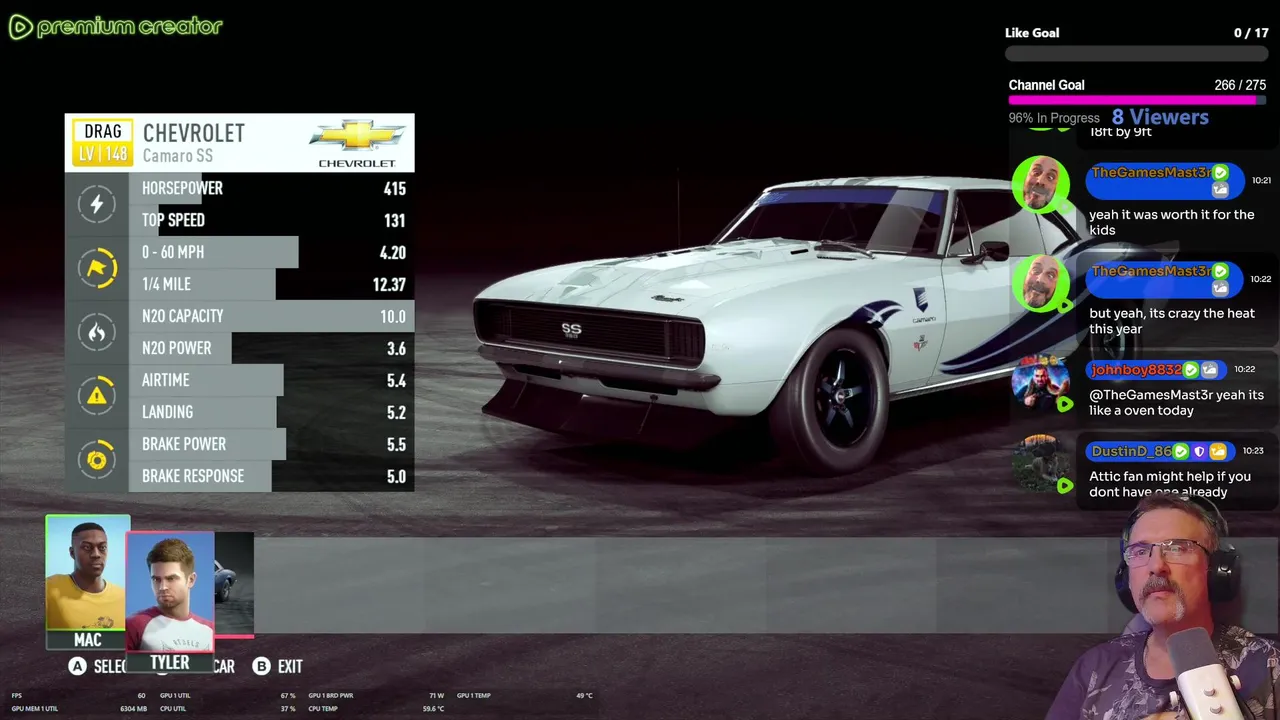Click the "Brake Response" stat label
1280x720 pixels.
193,476
